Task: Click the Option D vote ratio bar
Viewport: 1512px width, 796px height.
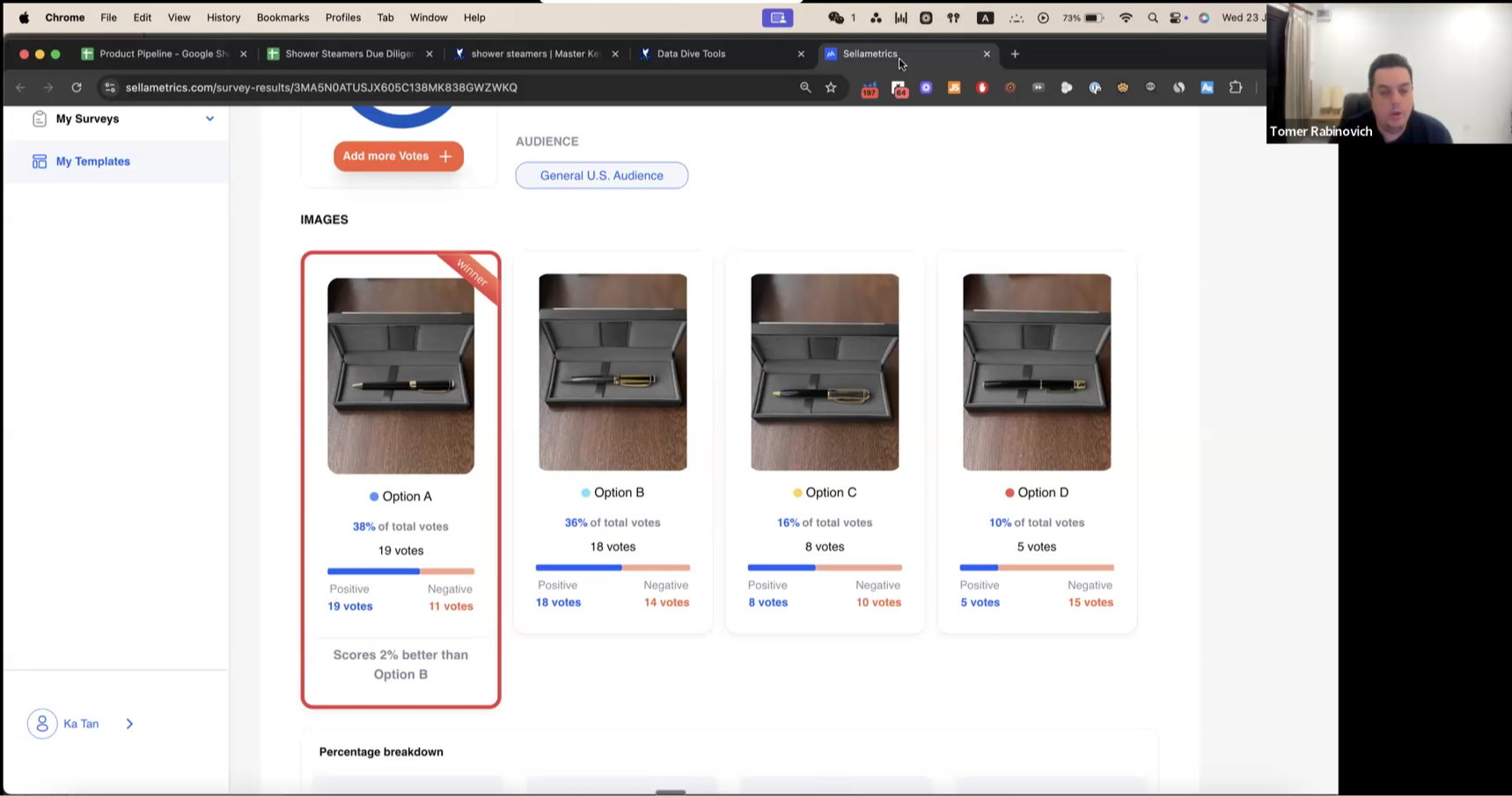Action: 1037,567
